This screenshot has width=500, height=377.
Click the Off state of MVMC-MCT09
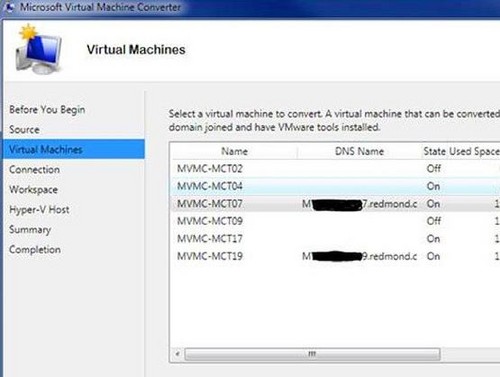[434, 221]
